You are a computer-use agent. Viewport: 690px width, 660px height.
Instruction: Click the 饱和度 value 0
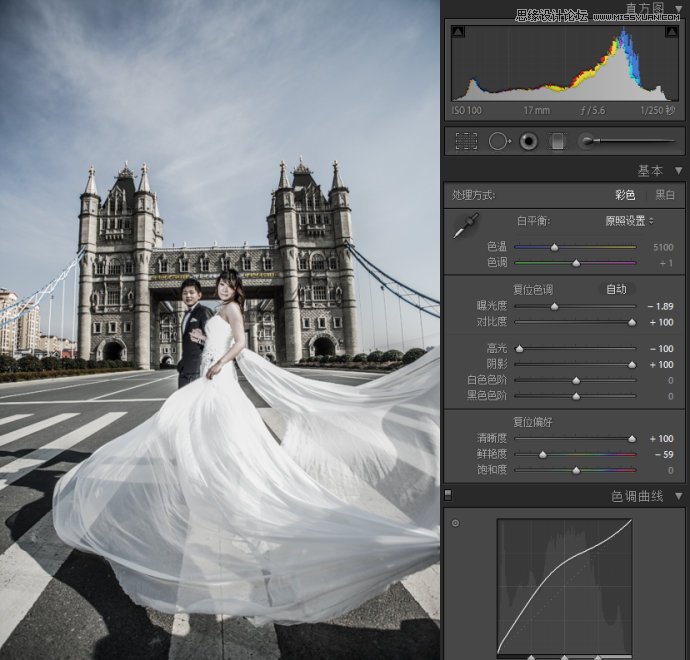[671, 470]
